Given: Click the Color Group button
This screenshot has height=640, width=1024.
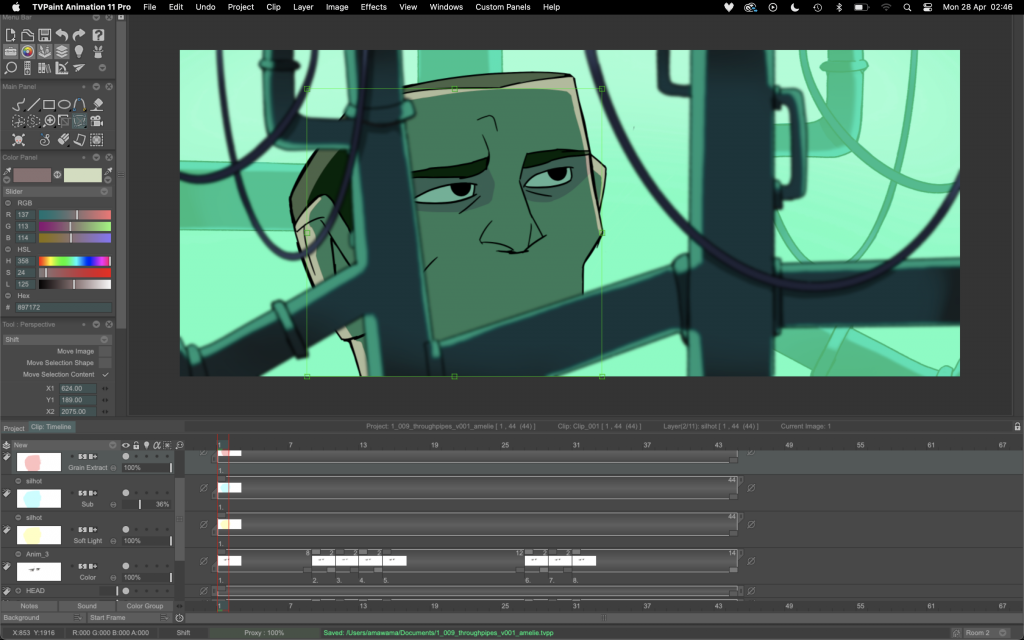Looking at the screenshot, I should 145,606.
